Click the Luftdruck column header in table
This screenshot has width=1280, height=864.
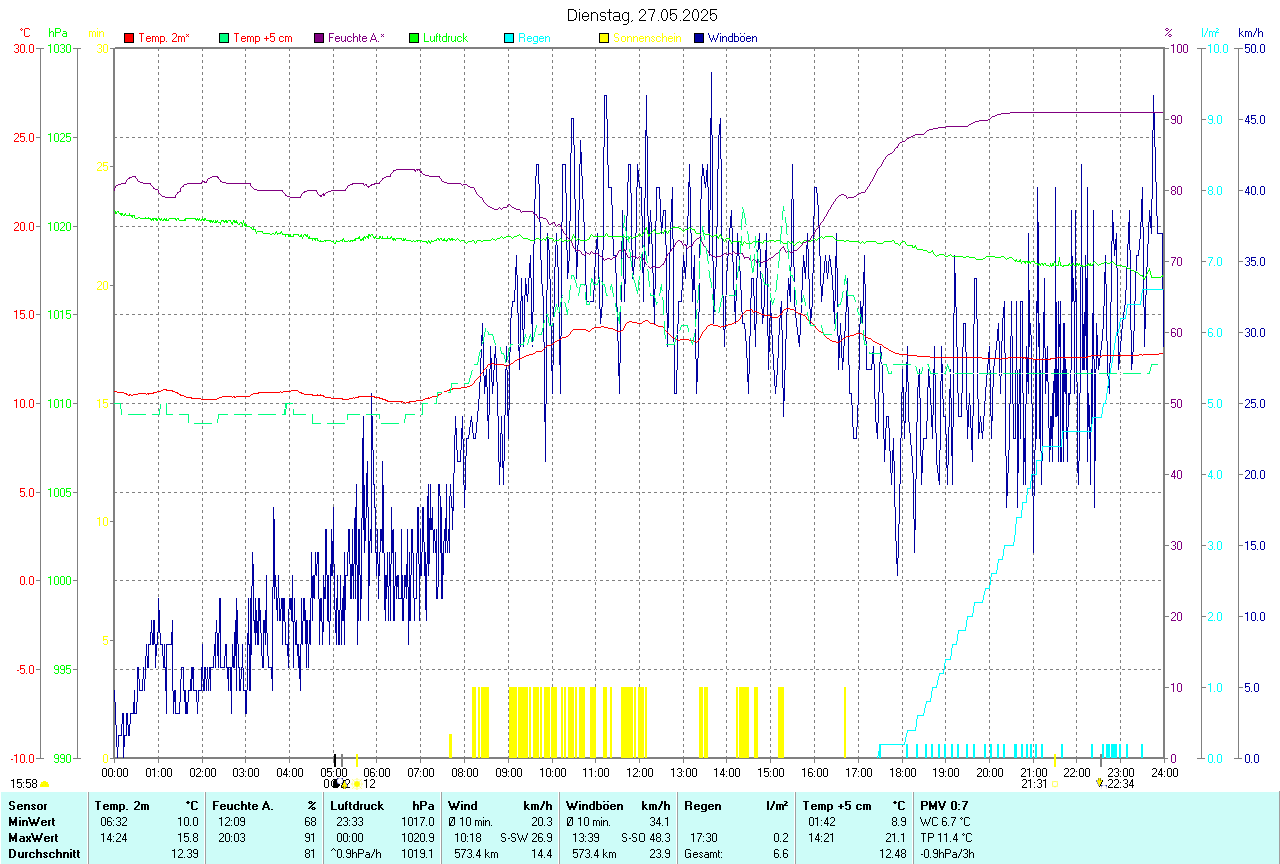tap(357, 805)
